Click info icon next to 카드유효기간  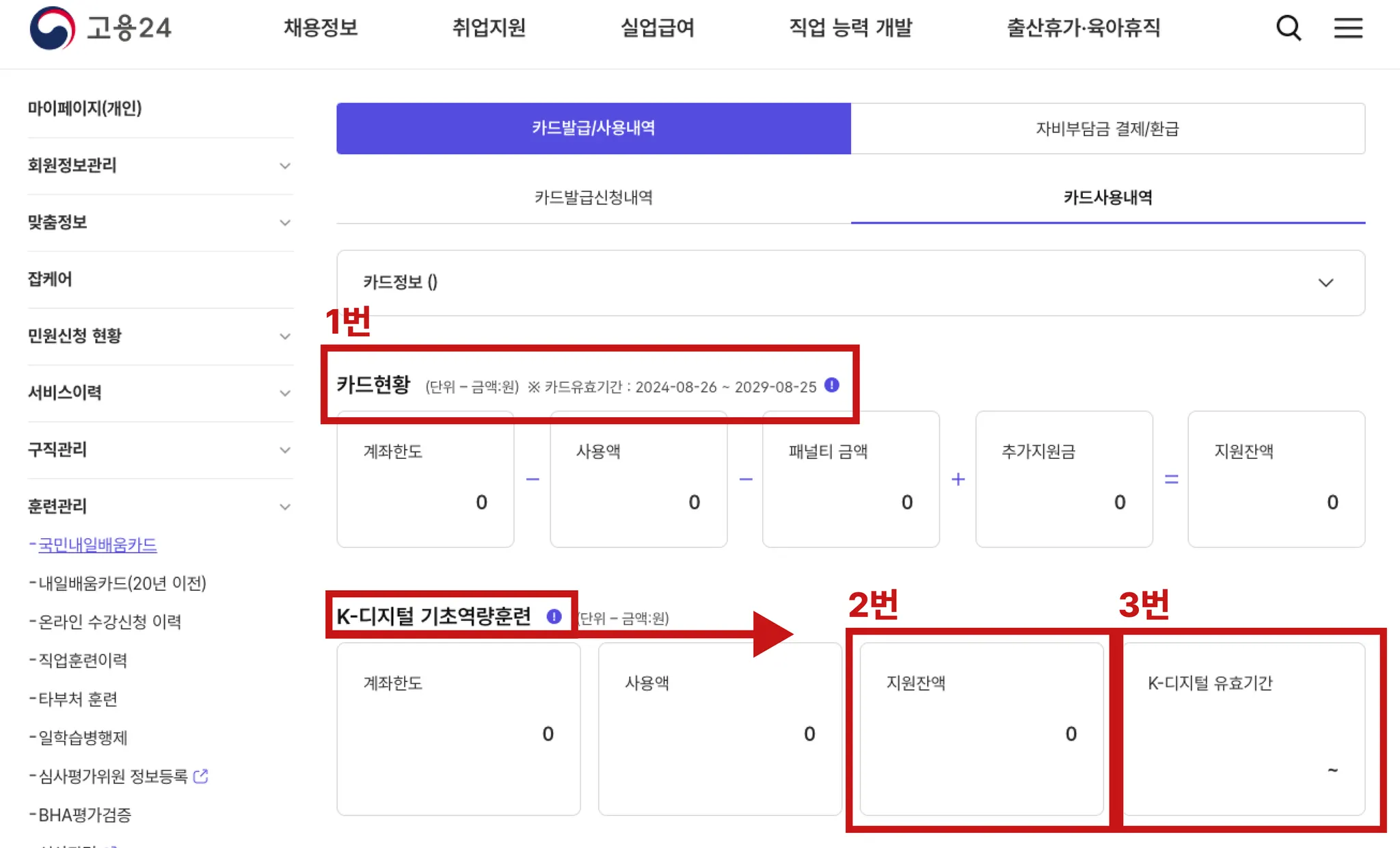click(831, 385)
